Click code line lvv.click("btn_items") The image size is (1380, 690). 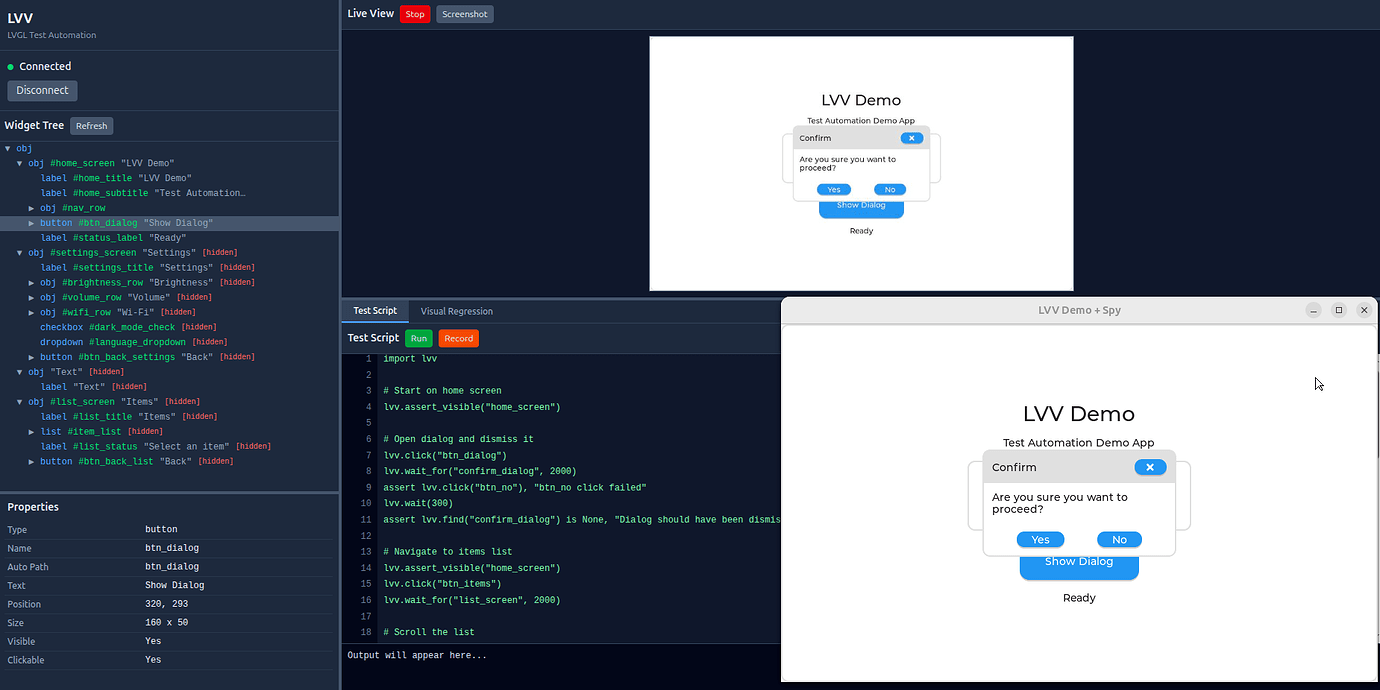pyautogui.click(x=442, y=584)
